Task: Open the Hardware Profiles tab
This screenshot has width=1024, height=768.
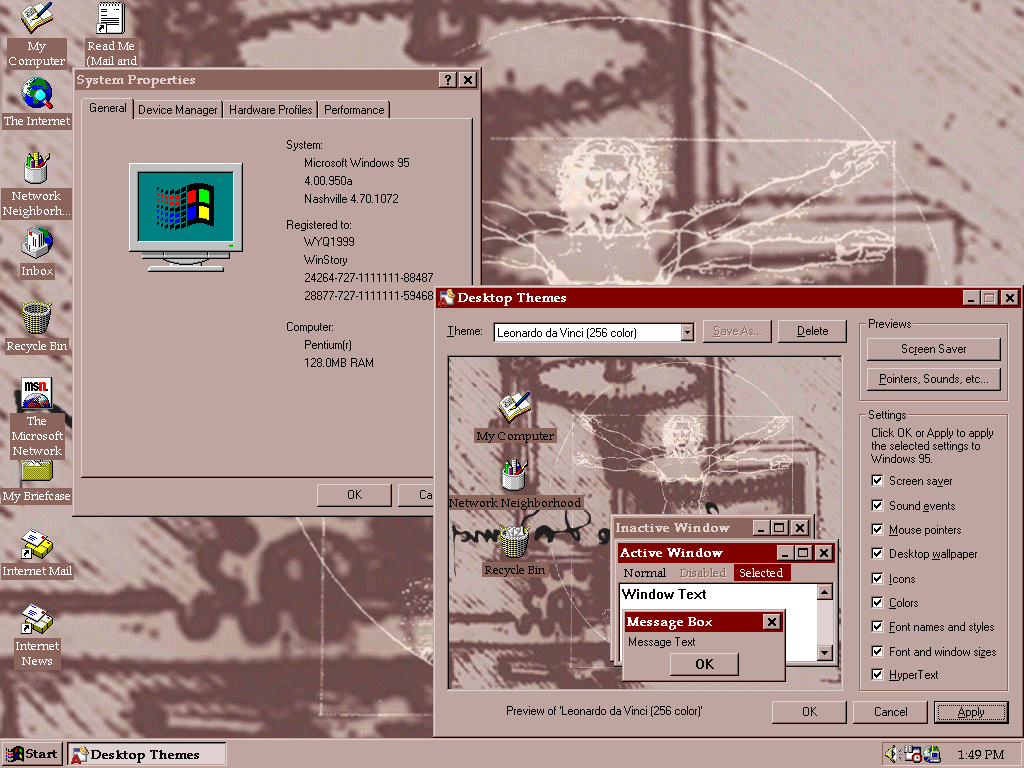Action: tap(270, 110)
